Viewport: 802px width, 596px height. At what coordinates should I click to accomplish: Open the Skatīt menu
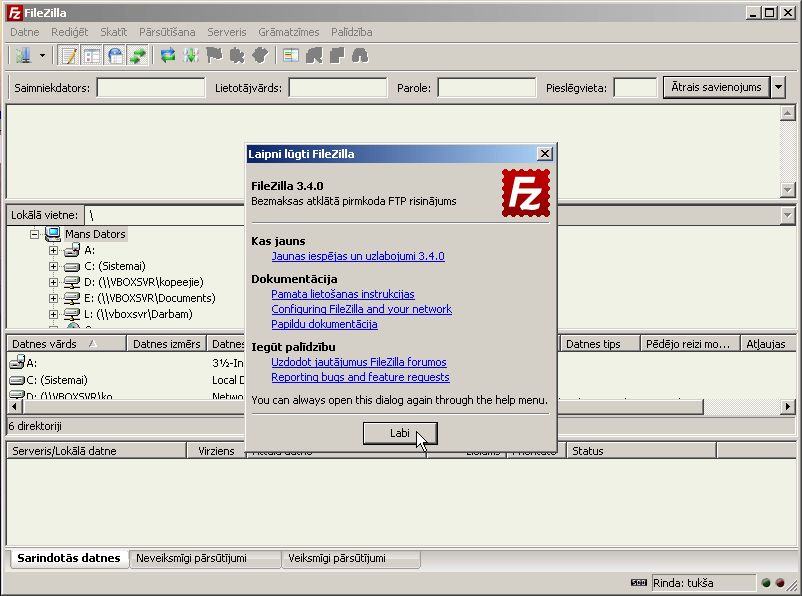pos(114,32)
